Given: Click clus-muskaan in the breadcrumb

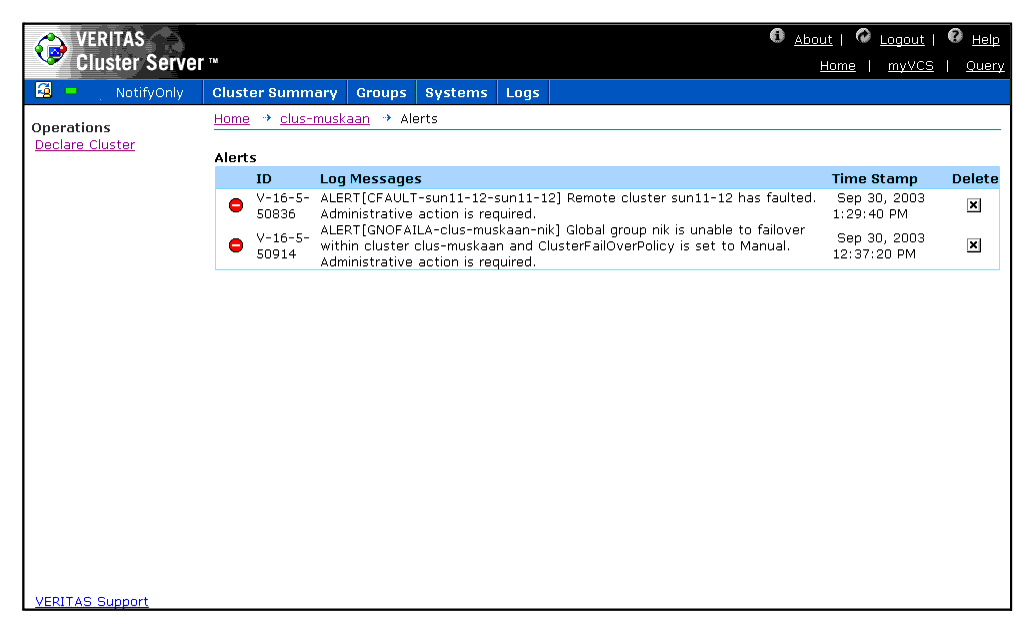Looking at the screenshot, I should pyautogui.click(x=324, y=119).
